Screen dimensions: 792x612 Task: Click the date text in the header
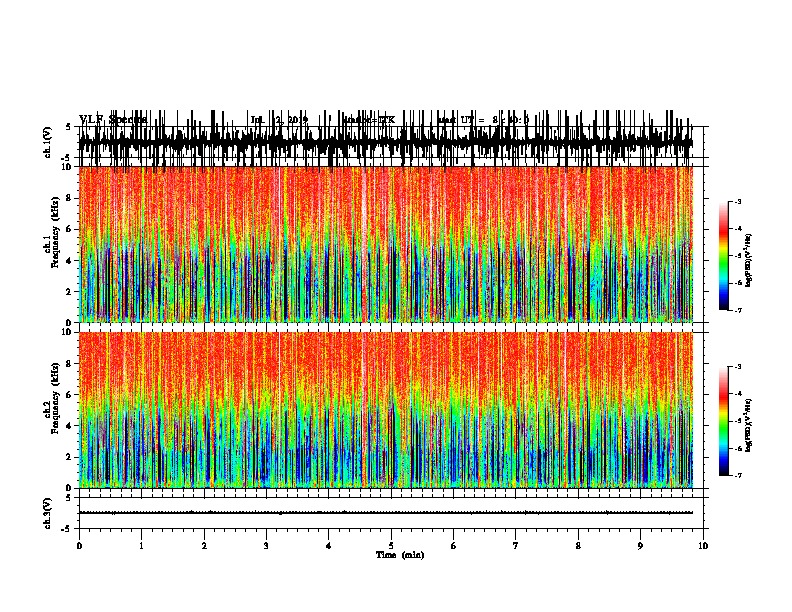(x=279, y=120)
